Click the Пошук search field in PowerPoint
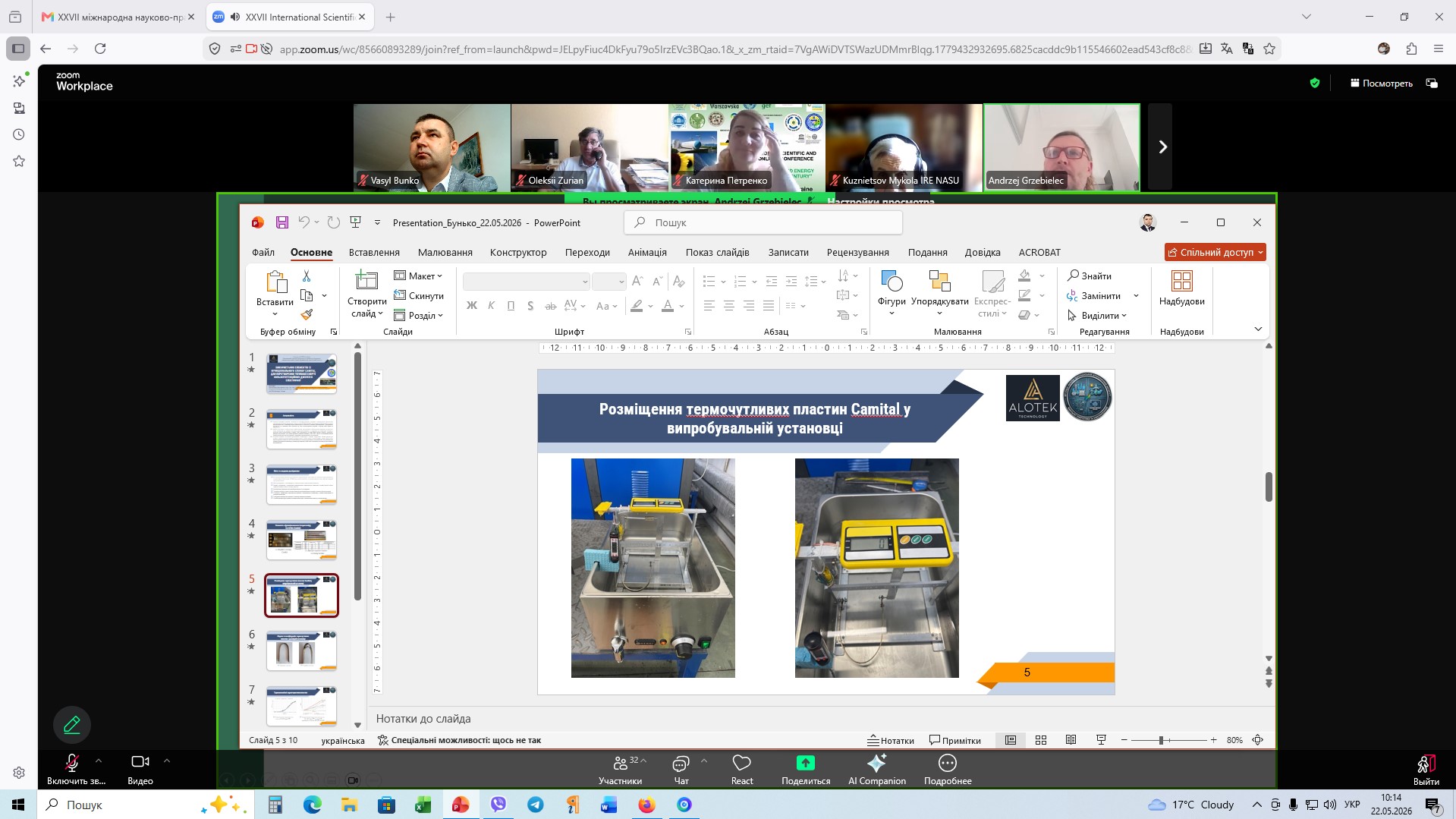 pos(763,222)
